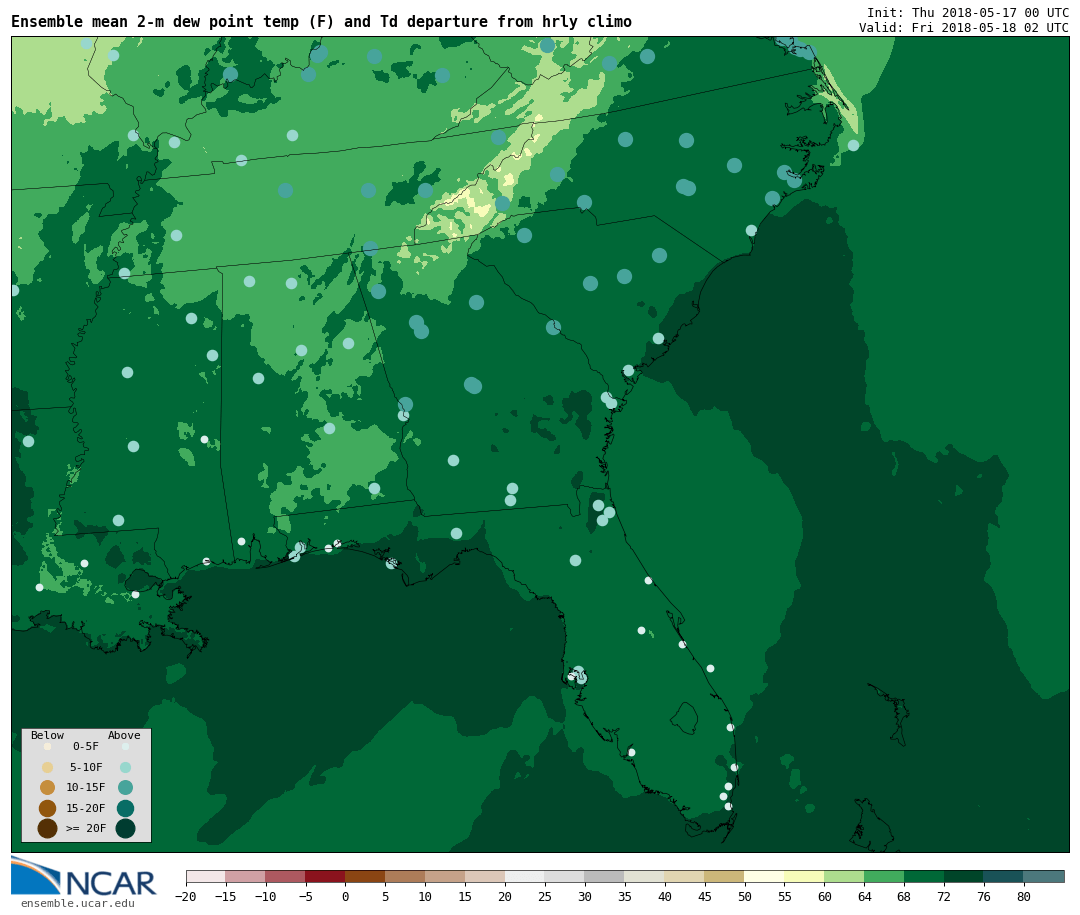Viewport: 1080px width, 915px height.
Task: Open the ensemble.ucar.edu link
Action: pos(78,903)
